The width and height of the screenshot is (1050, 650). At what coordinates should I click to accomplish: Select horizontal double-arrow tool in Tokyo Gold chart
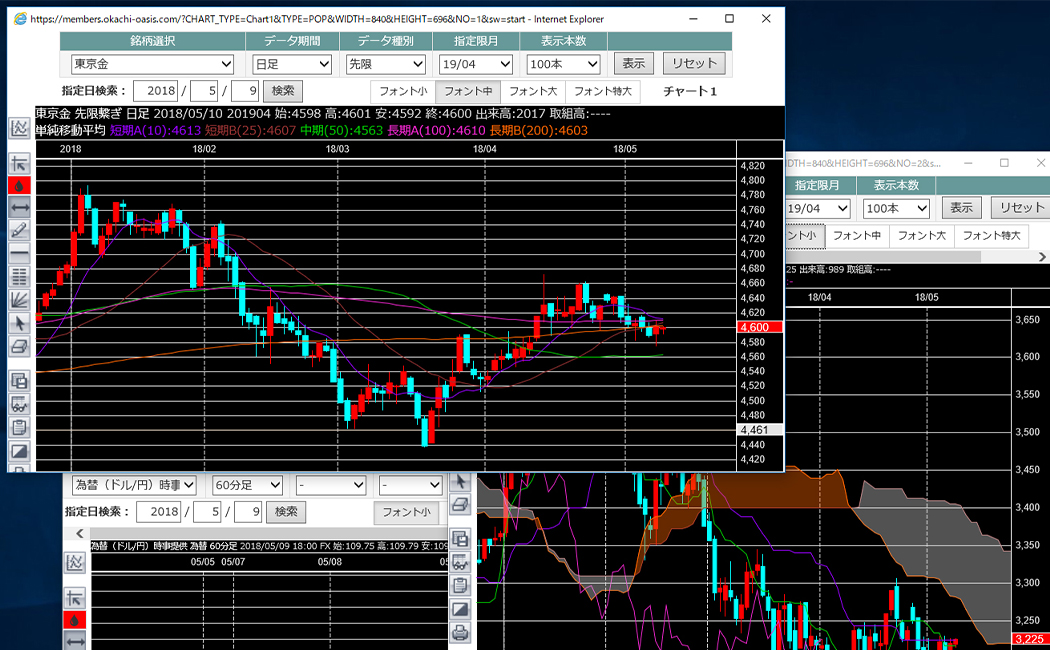coord(19,207)
